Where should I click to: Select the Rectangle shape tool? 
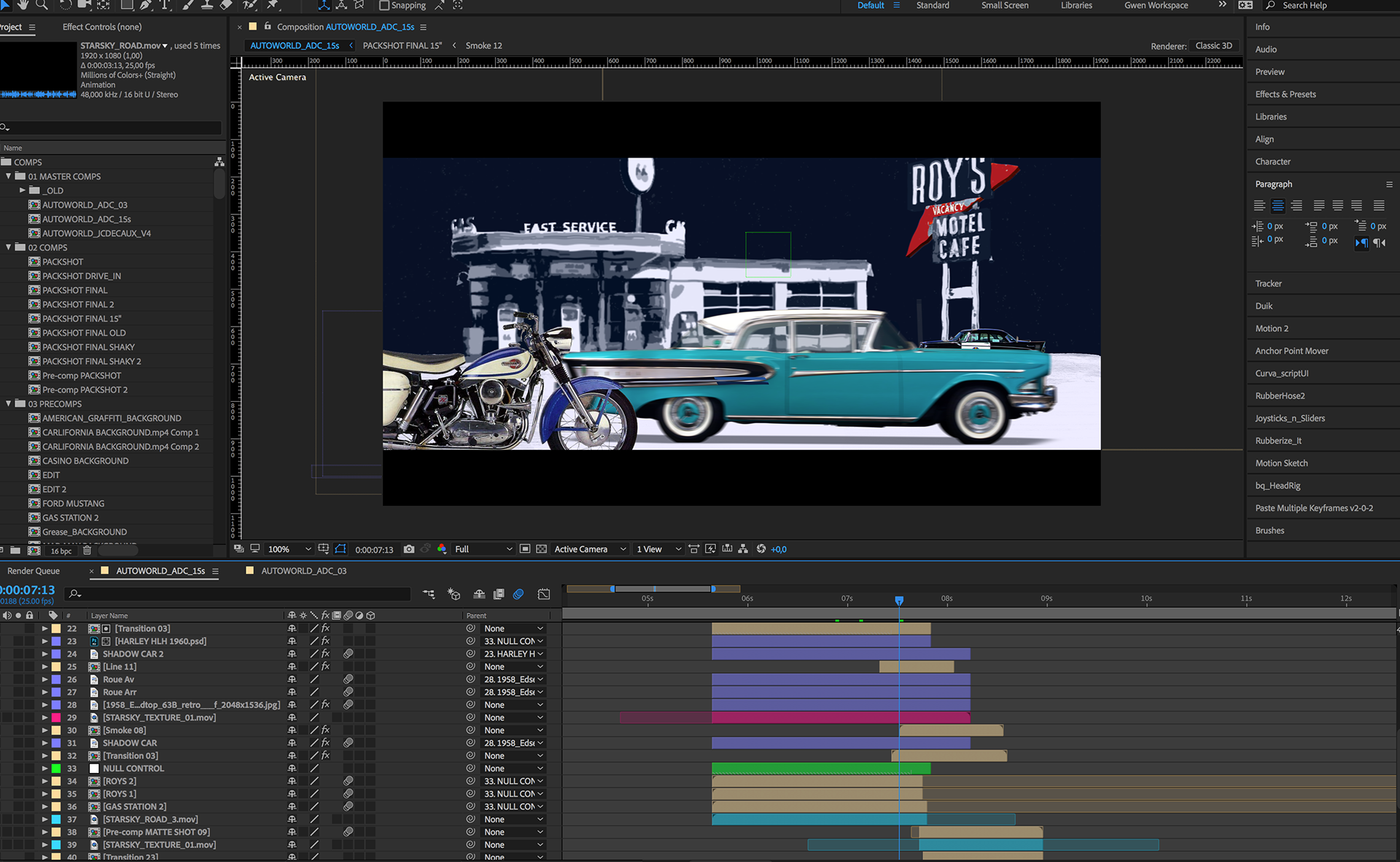click(x=127, y=5)
